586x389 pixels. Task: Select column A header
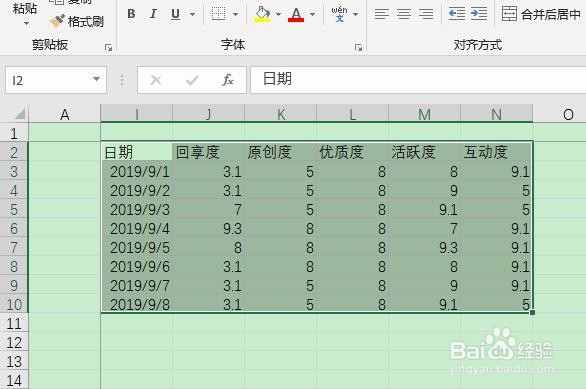[65, 114]
